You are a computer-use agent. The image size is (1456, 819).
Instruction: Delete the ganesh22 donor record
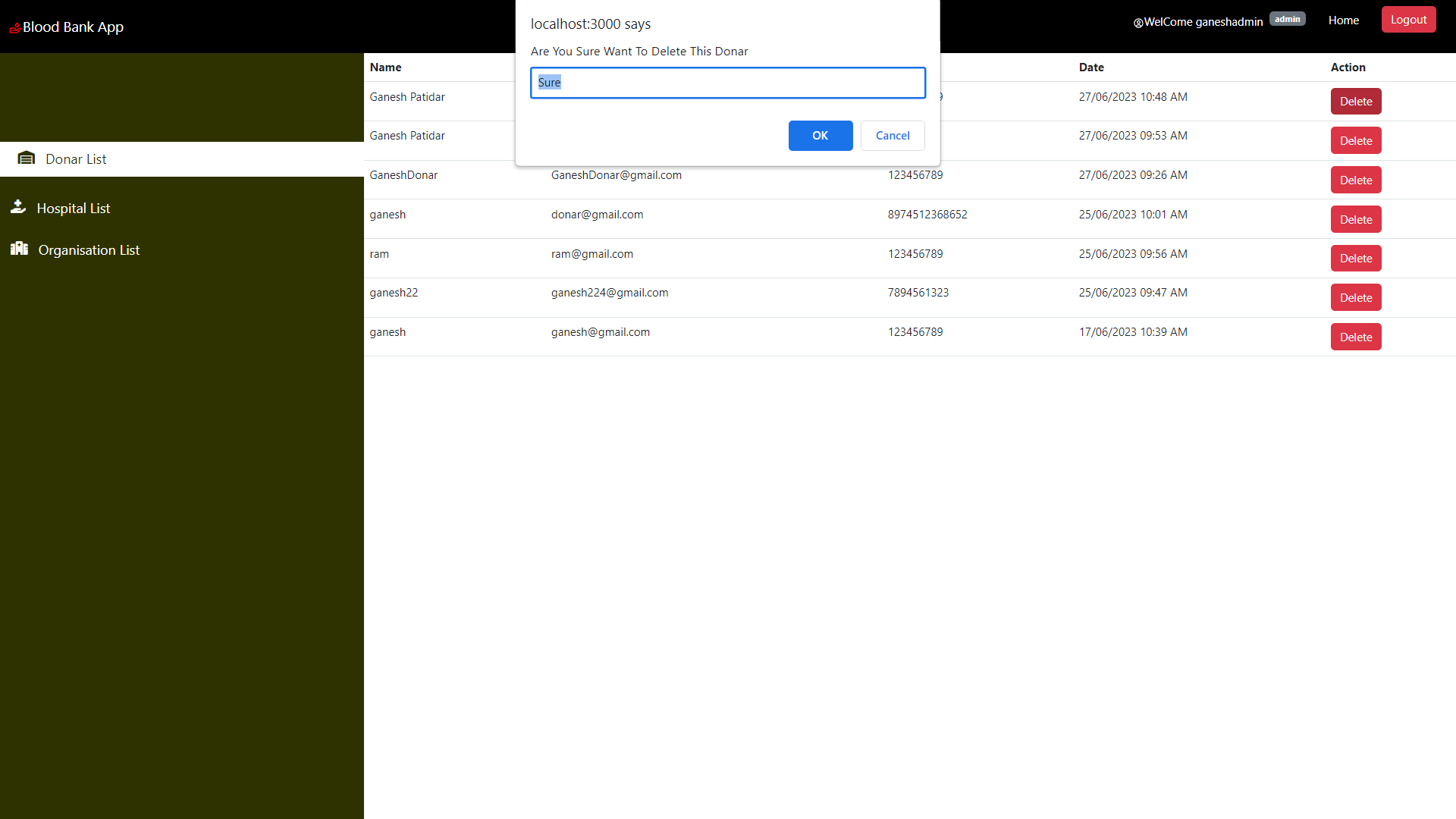coord(1355,297)
